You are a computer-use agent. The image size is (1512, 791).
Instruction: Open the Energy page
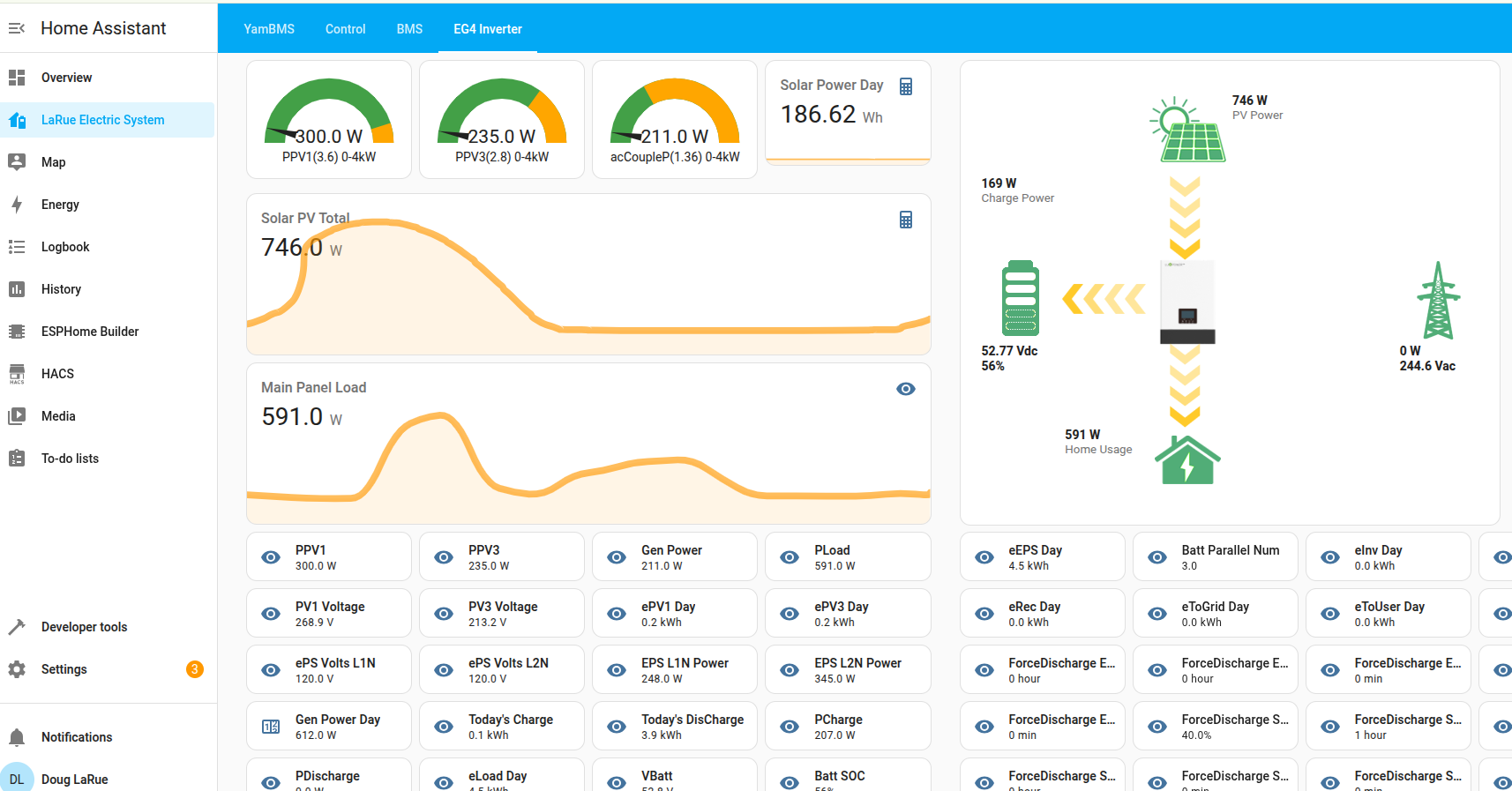click(x=108, y=205)
